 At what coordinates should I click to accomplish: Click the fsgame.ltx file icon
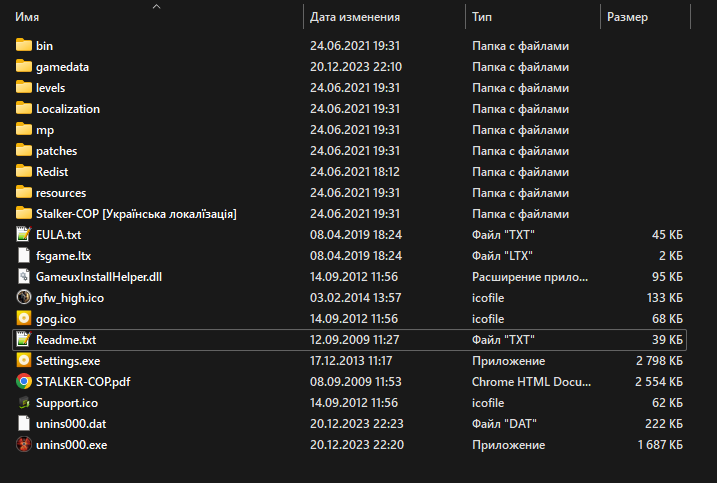click(x=24, y=255)
